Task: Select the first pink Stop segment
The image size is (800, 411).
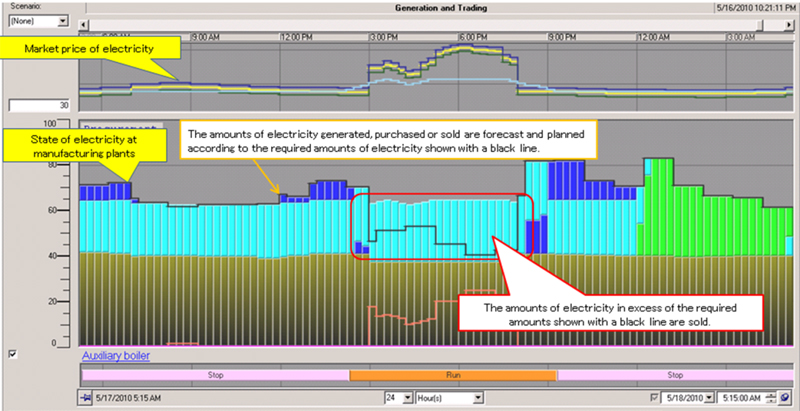Action: tap(215, 374)
